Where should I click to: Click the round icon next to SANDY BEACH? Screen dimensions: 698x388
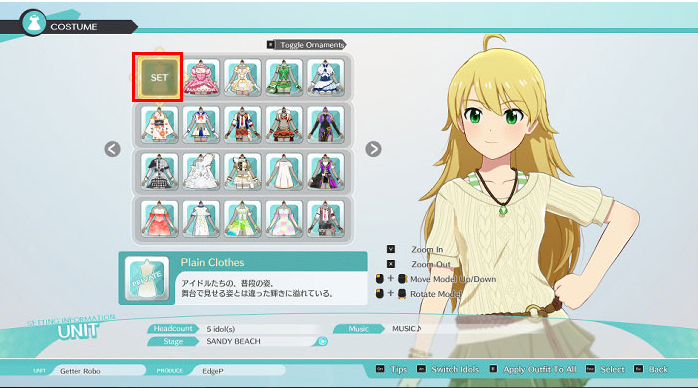tap(322, 341)
